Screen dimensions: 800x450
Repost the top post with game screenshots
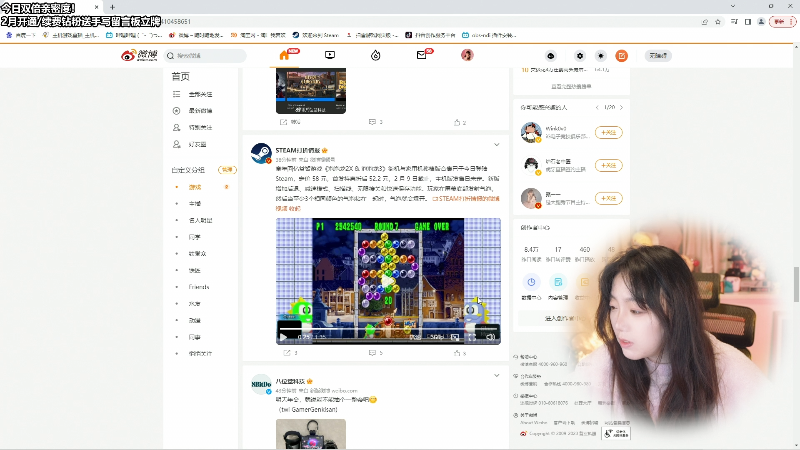pyautogui.click(x=284, y=122)
